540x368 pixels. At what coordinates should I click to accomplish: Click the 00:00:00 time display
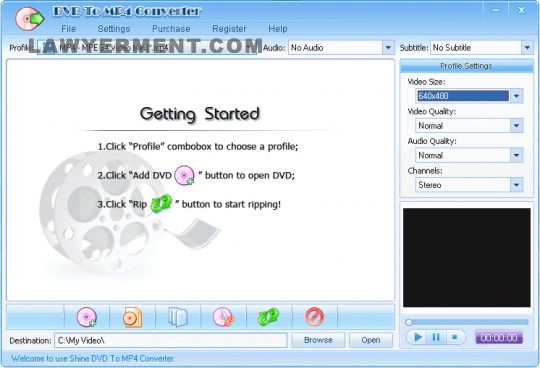pyautogui.click(x=499, y=337)
